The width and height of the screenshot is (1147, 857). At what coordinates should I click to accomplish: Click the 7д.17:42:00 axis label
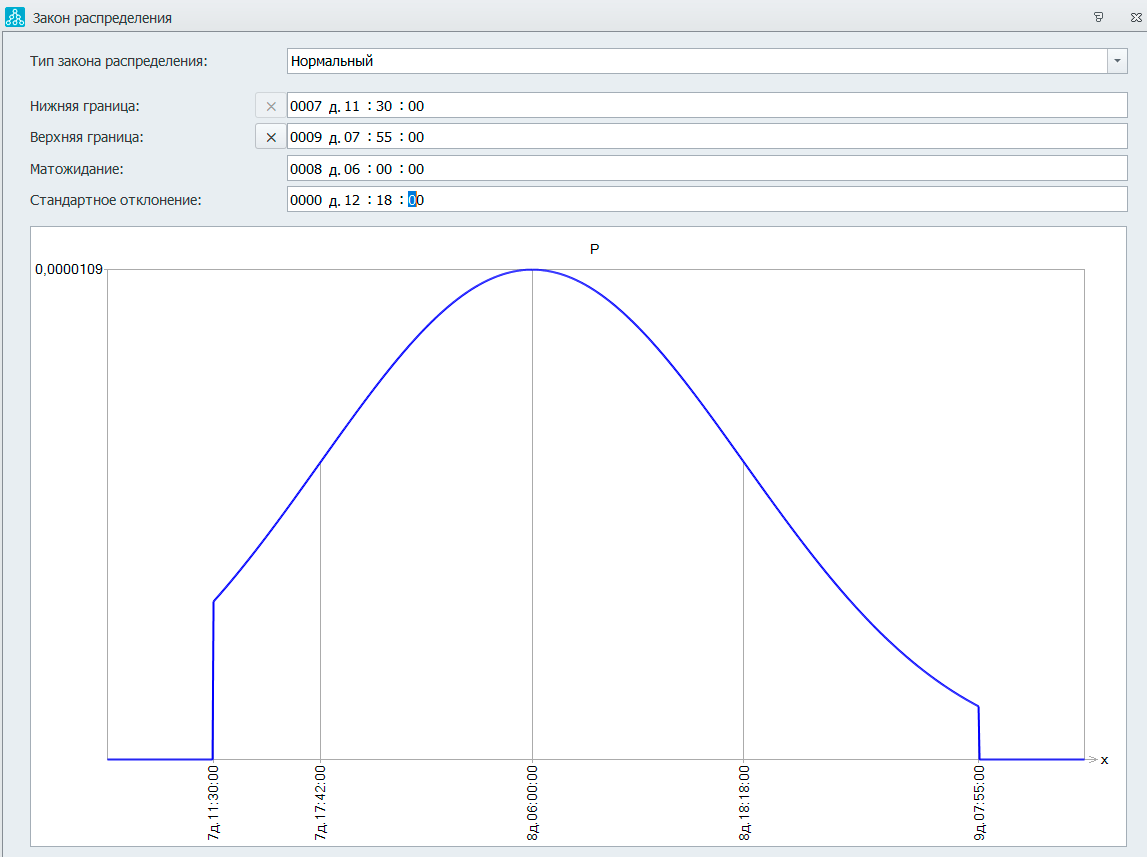click(x=321, y=803)
